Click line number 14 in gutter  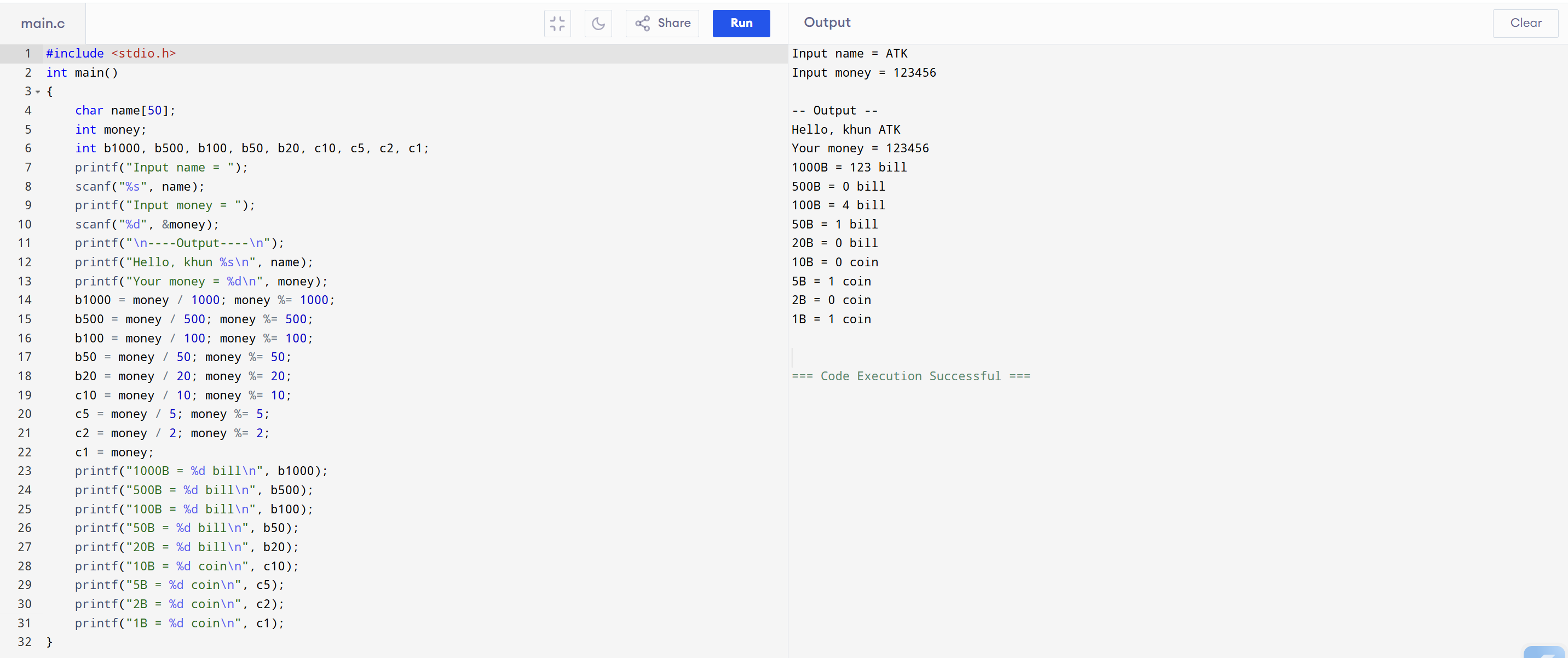click(24, 300)
